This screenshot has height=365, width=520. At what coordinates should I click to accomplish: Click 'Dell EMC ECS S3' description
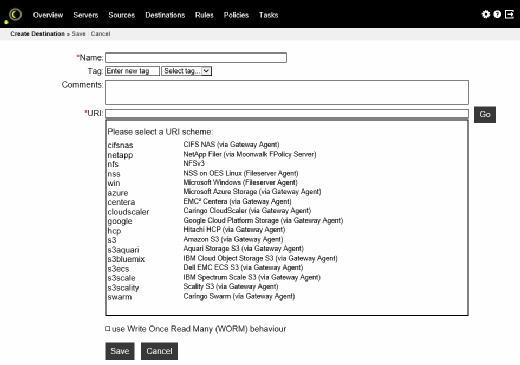243,268
